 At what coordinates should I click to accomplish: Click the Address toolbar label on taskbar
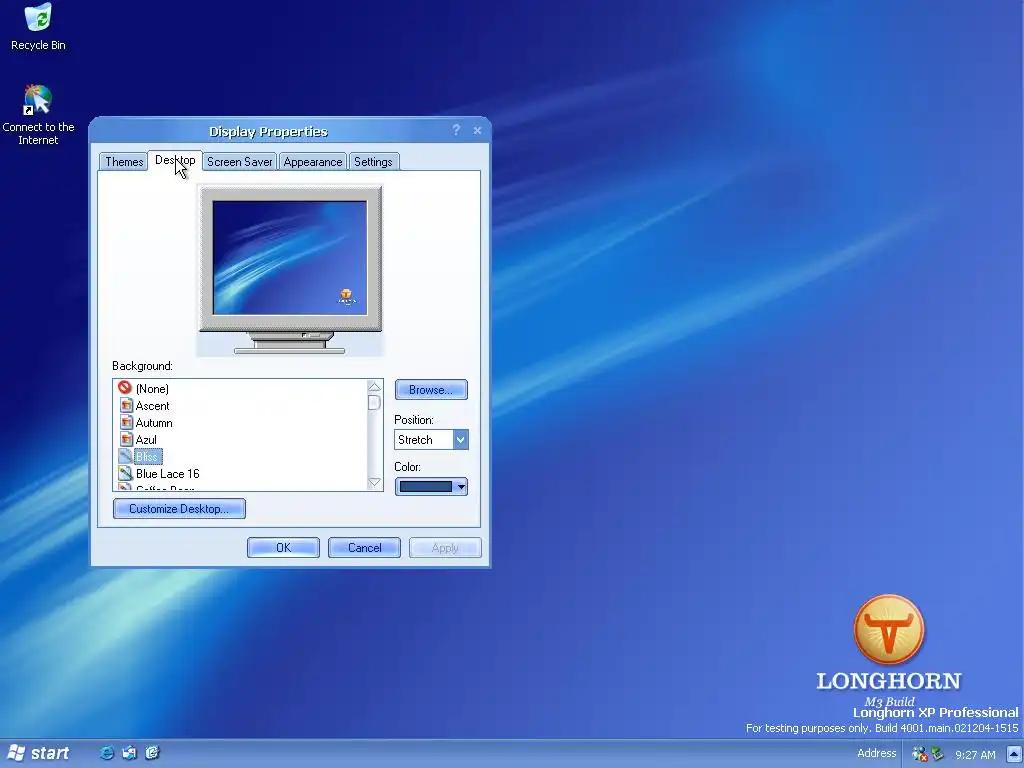click(876, 753)
